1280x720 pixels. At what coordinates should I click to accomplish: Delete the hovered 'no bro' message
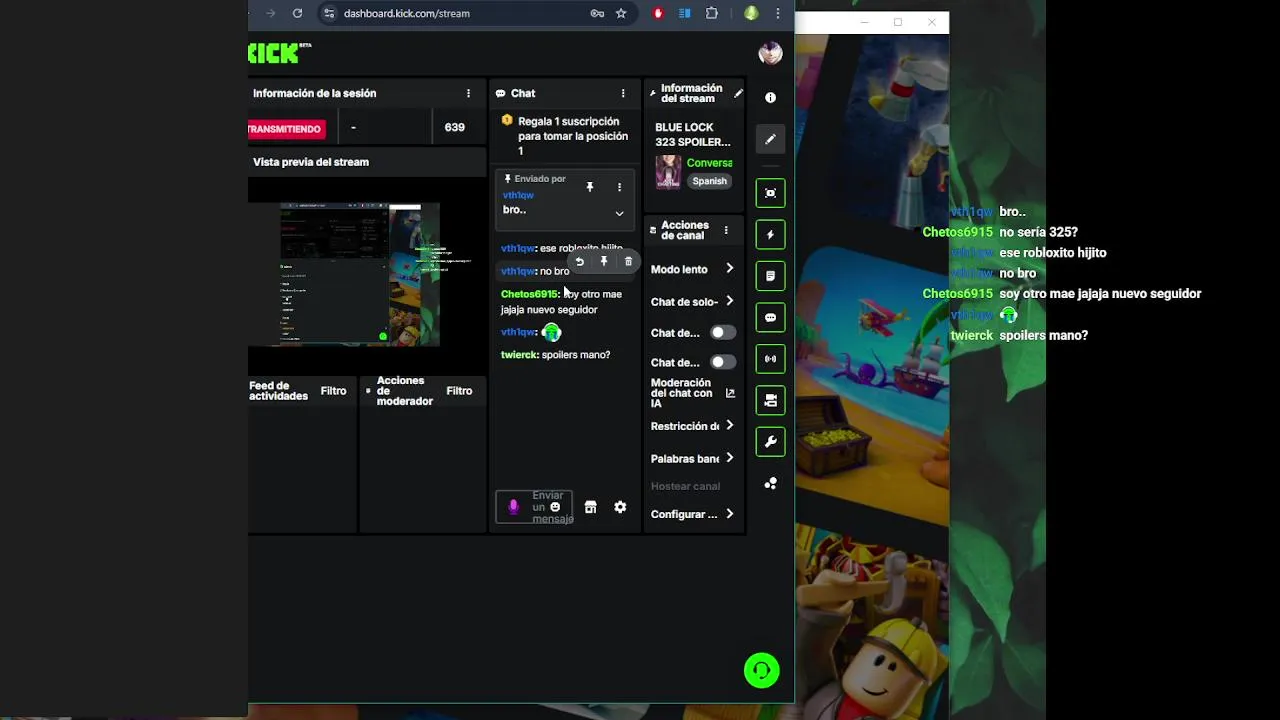628,261
